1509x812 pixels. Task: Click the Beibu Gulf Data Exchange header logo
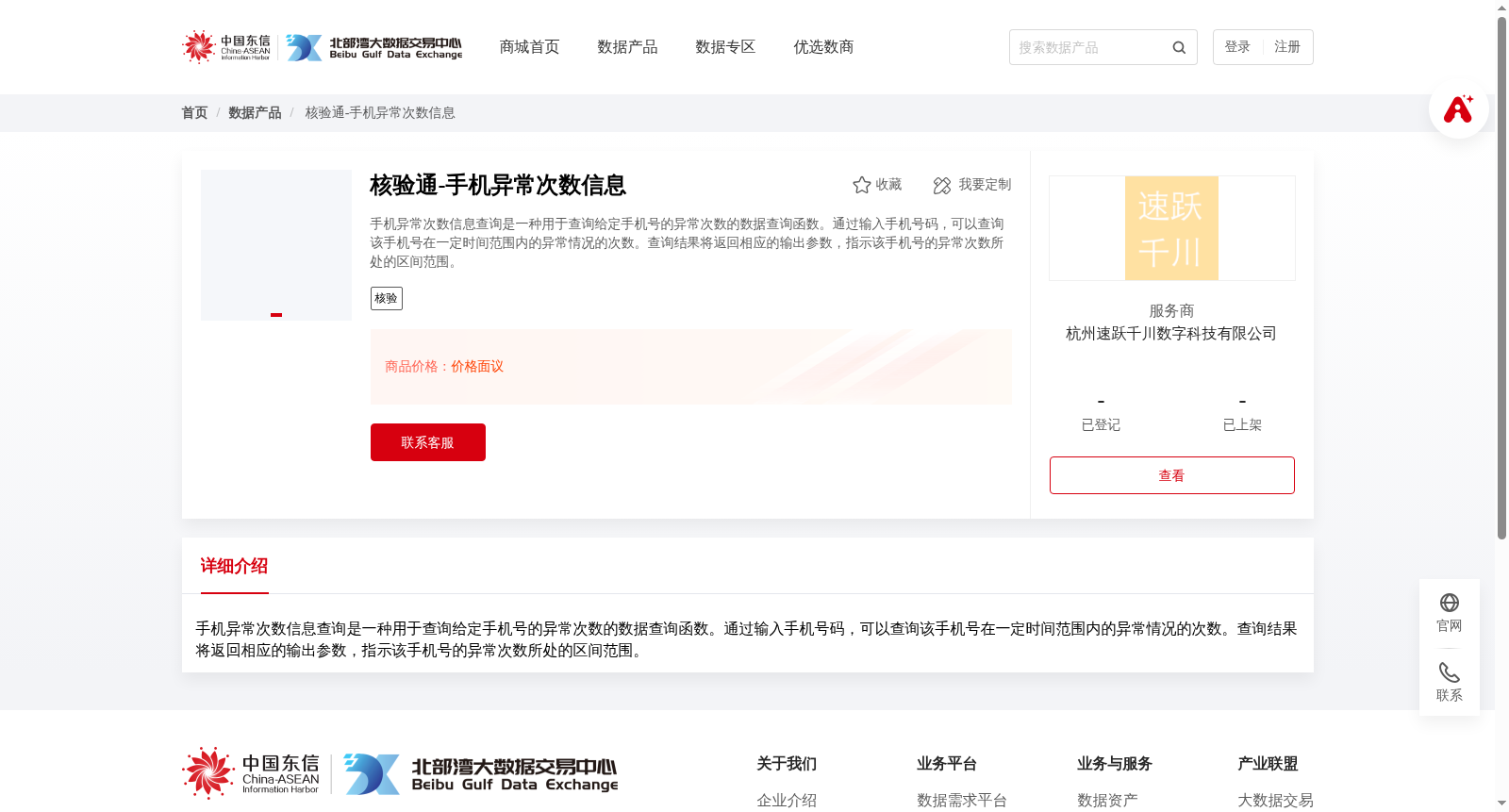pos(374,47)
